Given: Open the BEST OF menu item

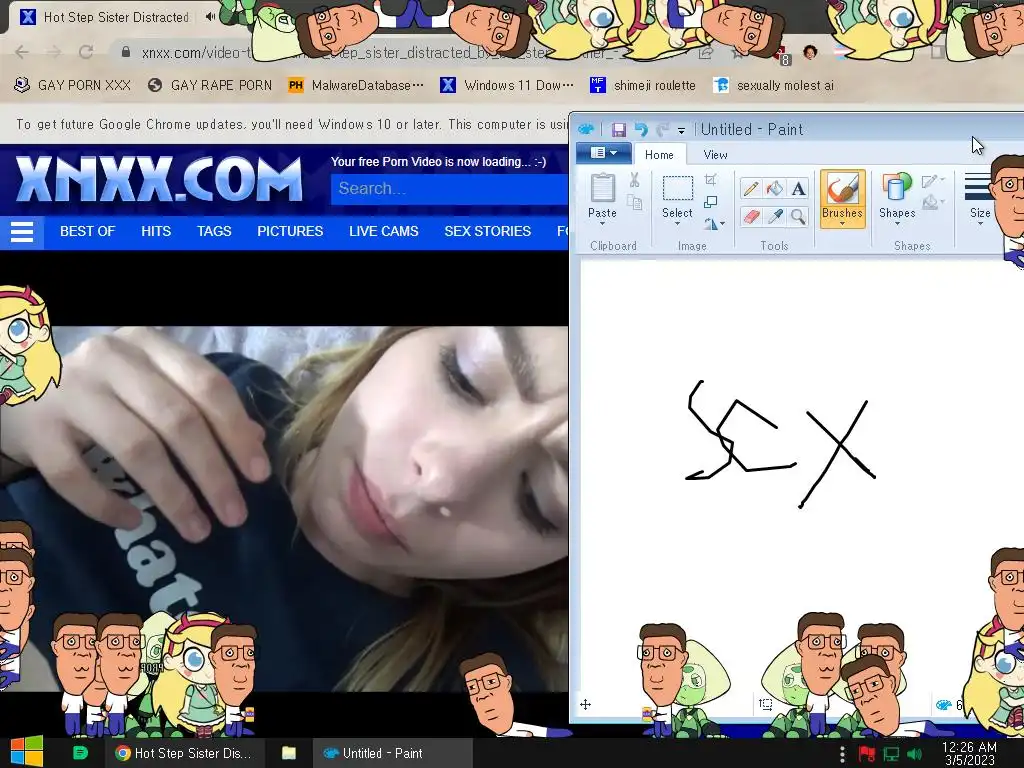Looking at the screenshot, I should pos(88,231).
